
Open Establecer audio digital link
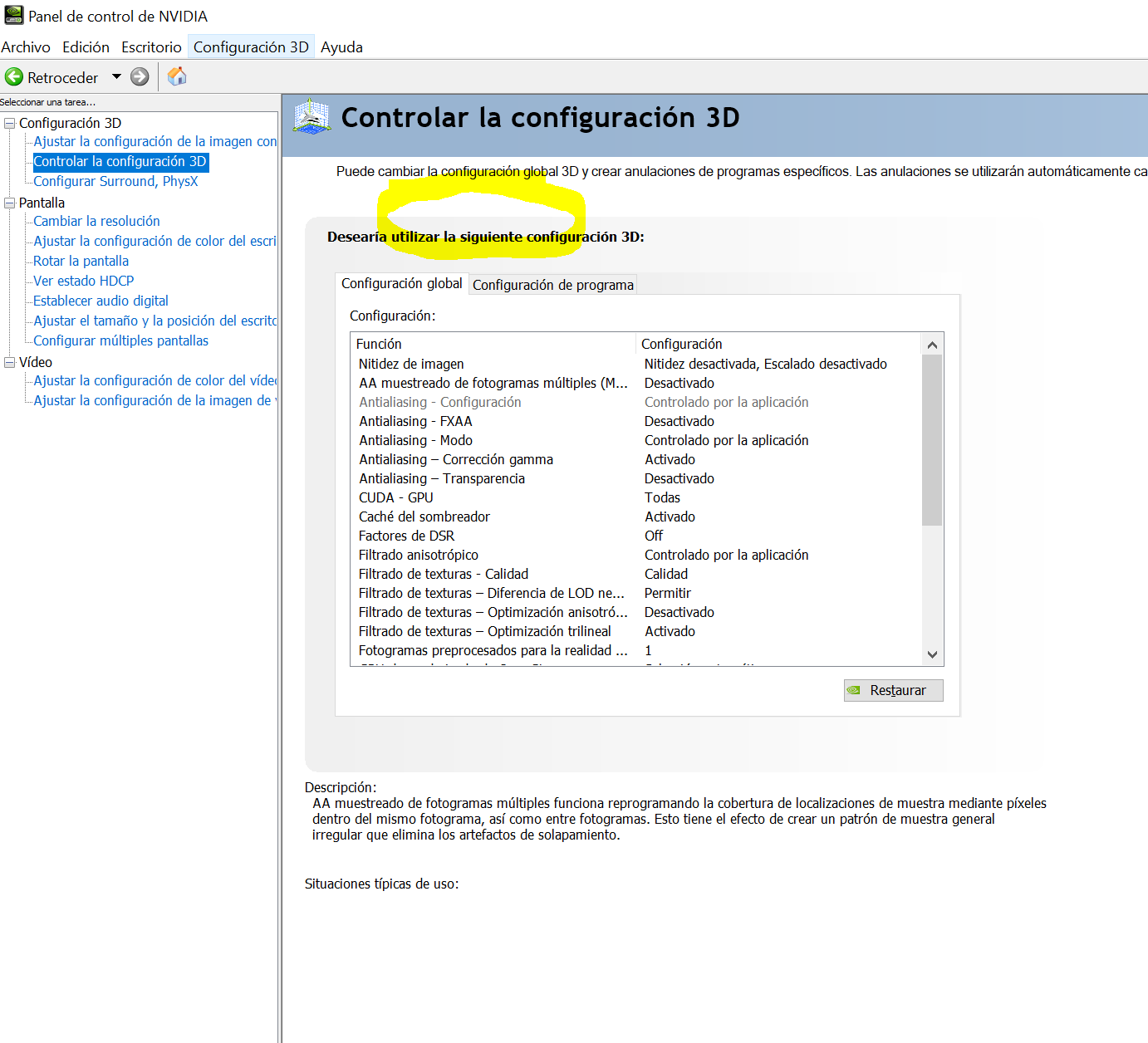[101, 301]
